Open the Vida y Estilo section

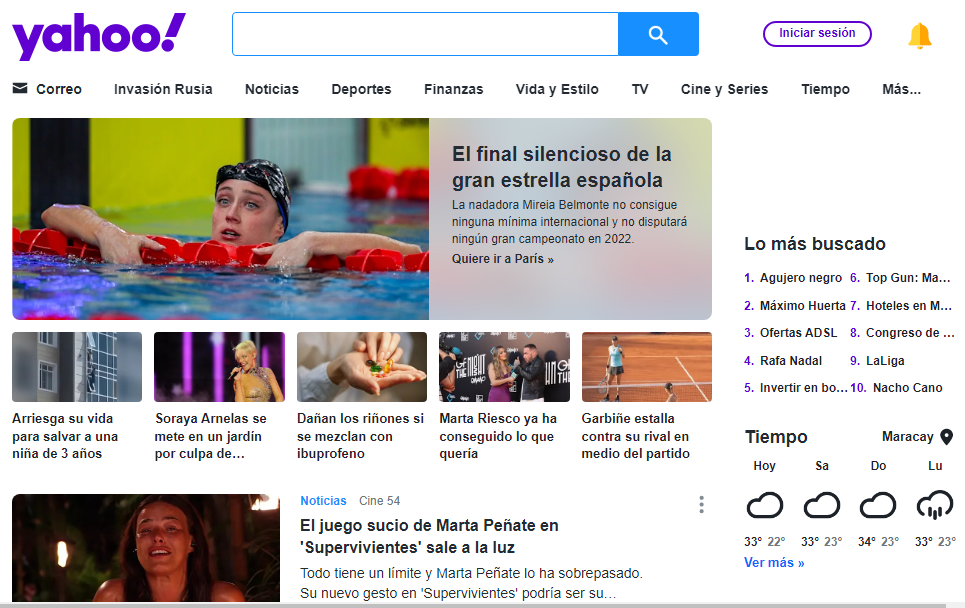(557, 89)
